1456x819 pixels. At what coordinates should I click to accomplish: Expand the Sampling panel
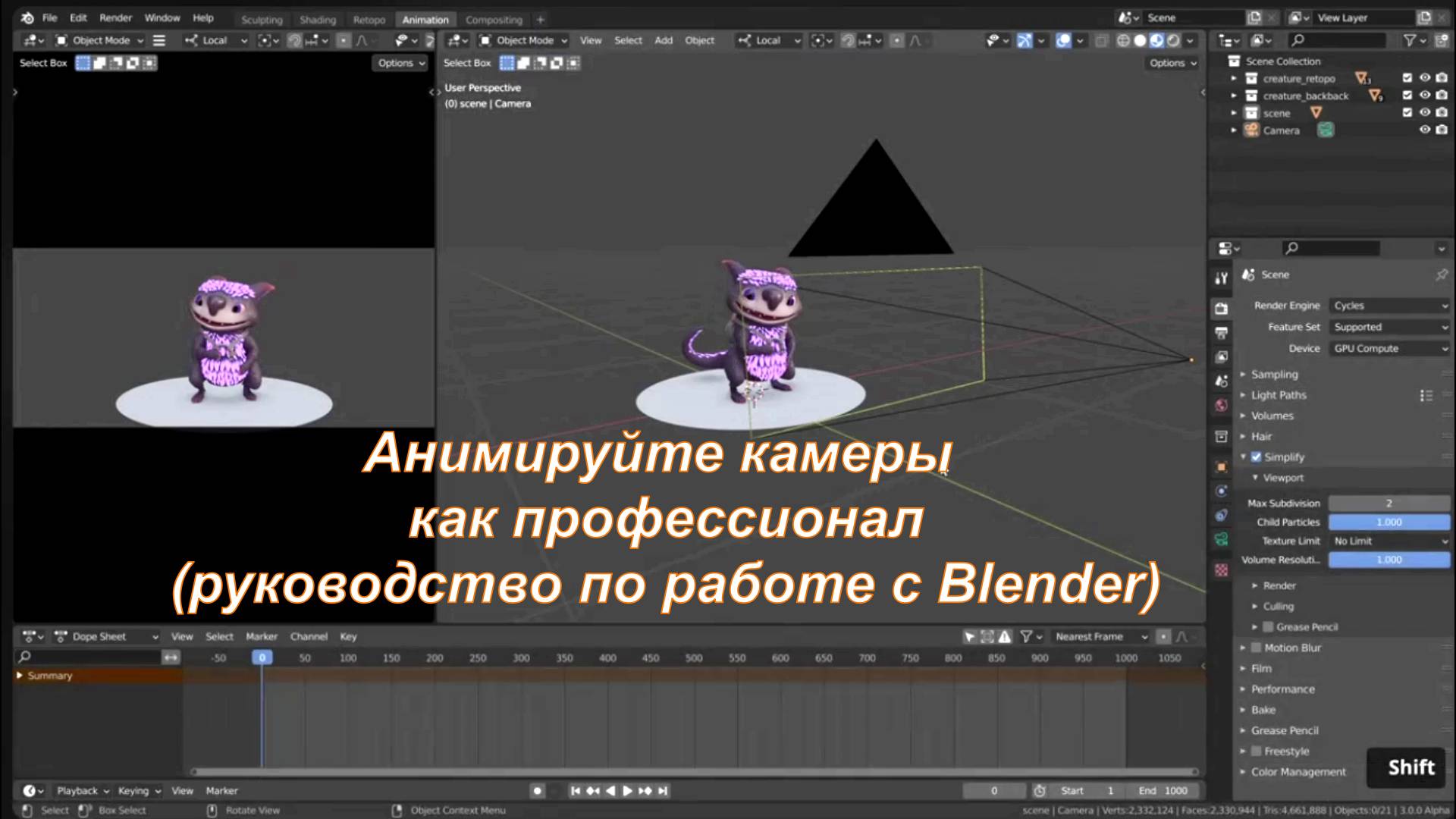[x=1274, y=375]
